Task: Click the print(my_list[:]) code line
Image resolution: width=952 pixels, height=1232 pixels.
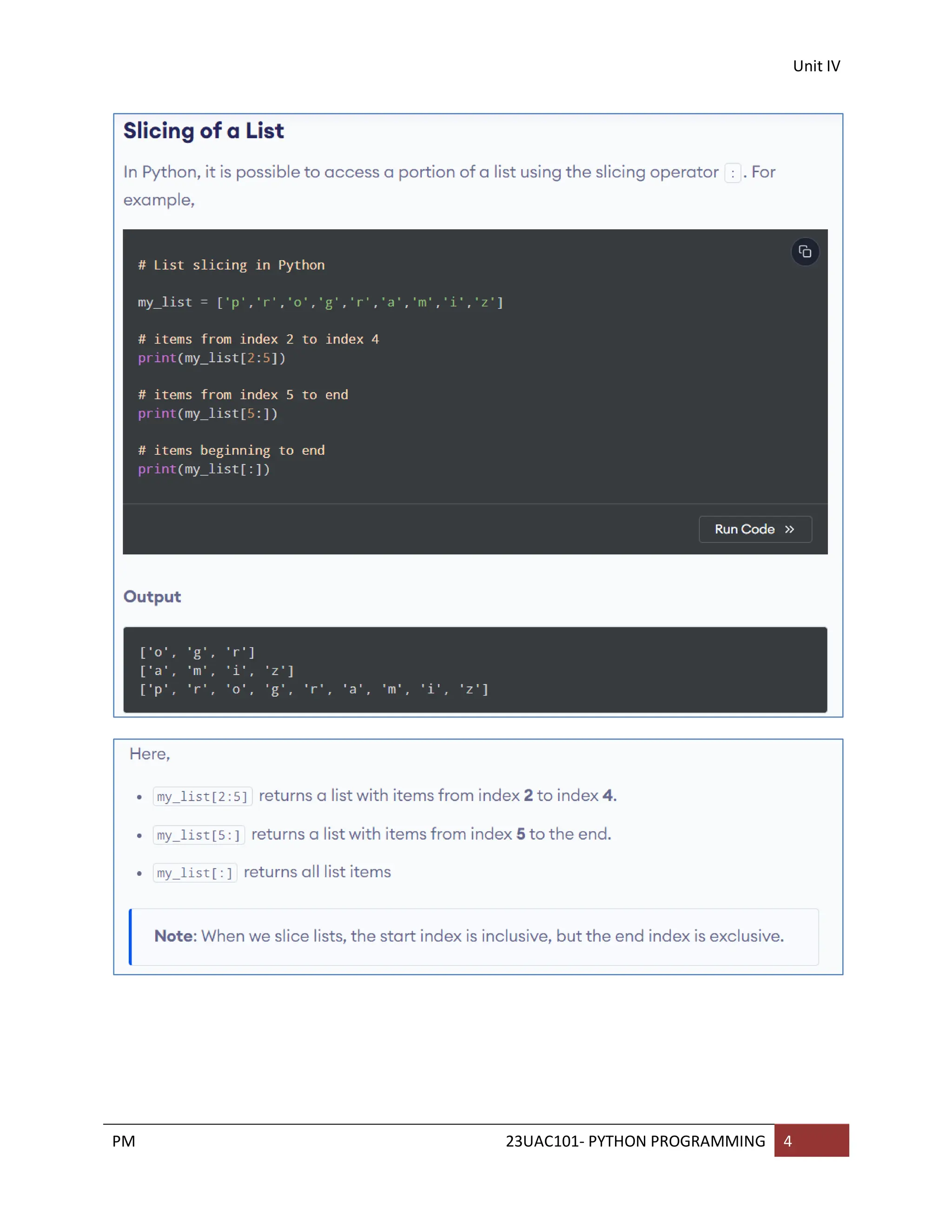Action: point(204,469)
